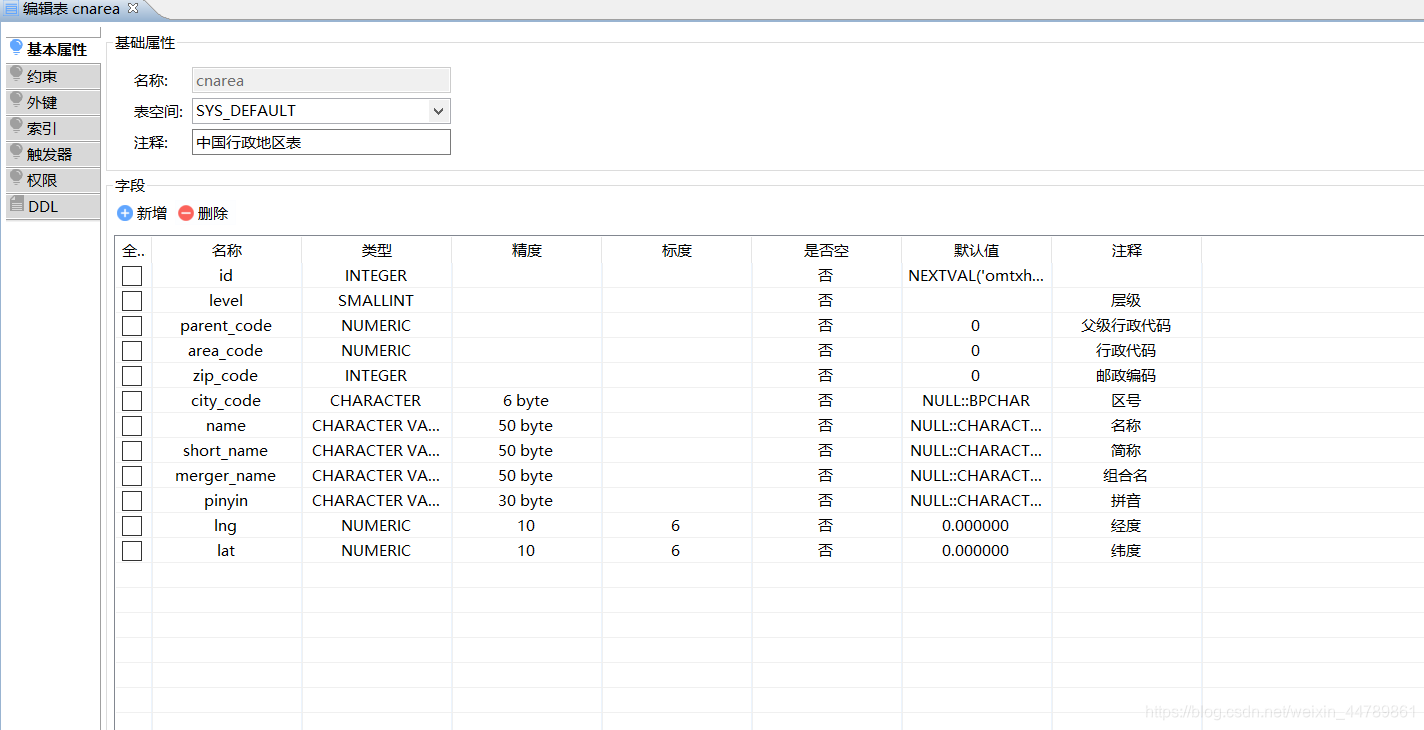The image size is (1424, 730).
Task: Click the 精度 column header
Action: (x=527, y=250)
